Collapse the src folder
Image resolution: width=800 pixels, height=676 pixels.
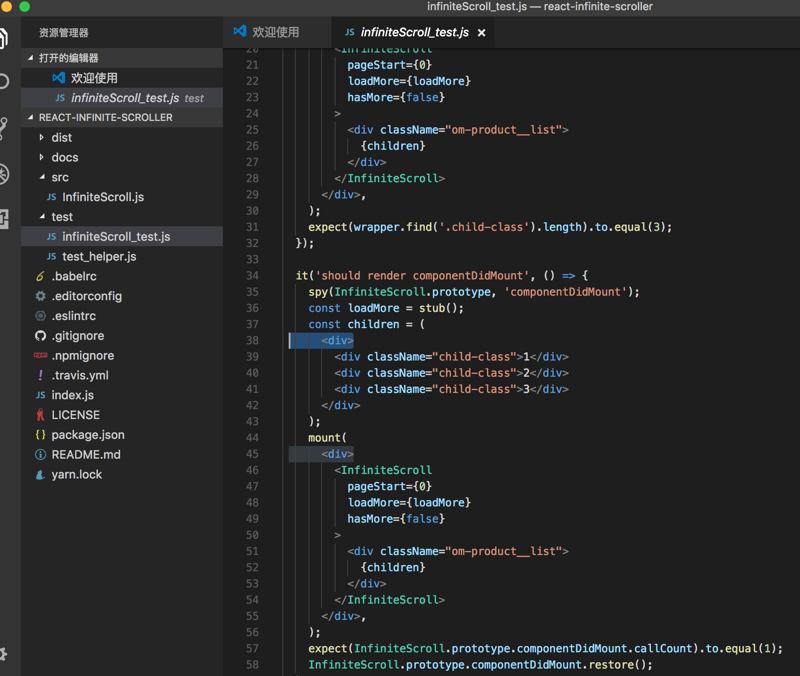(x=60, y=177)
